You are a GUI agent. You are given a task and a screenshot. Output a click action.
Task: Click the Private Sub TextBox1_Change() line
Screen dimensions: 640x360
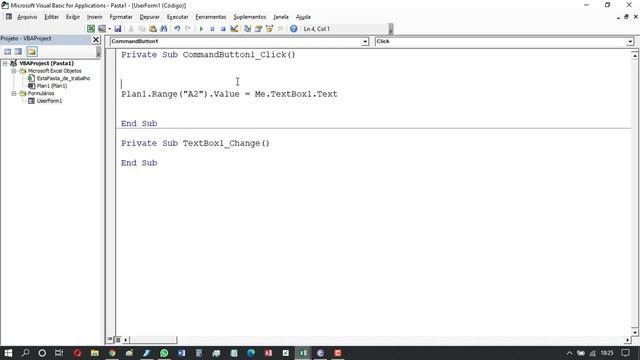pos(196,143)
